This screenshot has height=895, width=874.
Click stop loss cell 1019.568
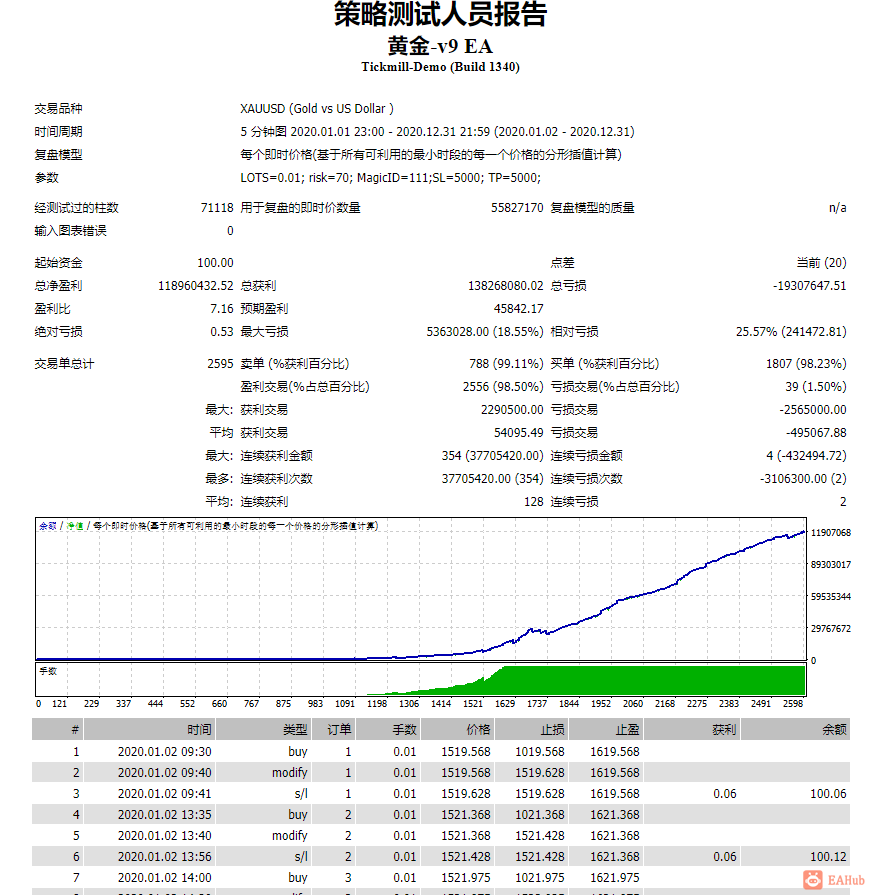click(x=540, y=752)
